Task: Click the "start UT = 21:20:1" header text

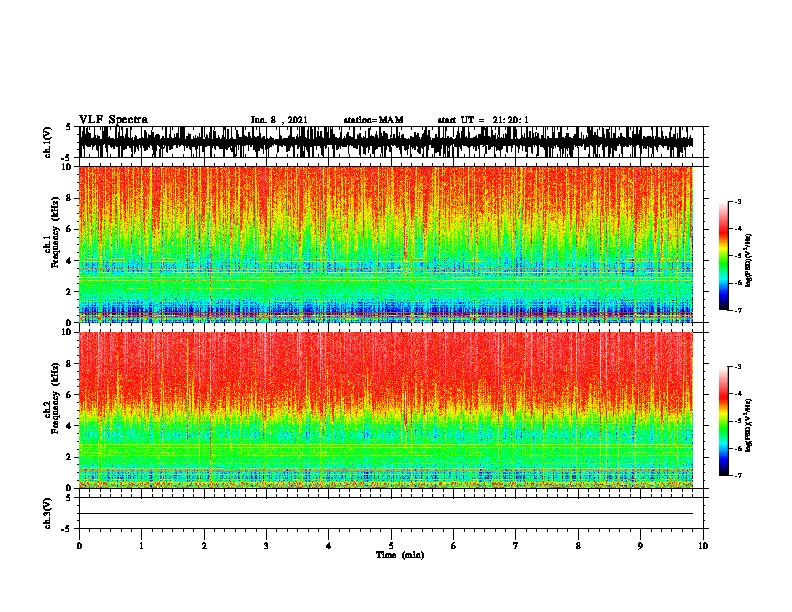Action: click(x=483, y=120)
